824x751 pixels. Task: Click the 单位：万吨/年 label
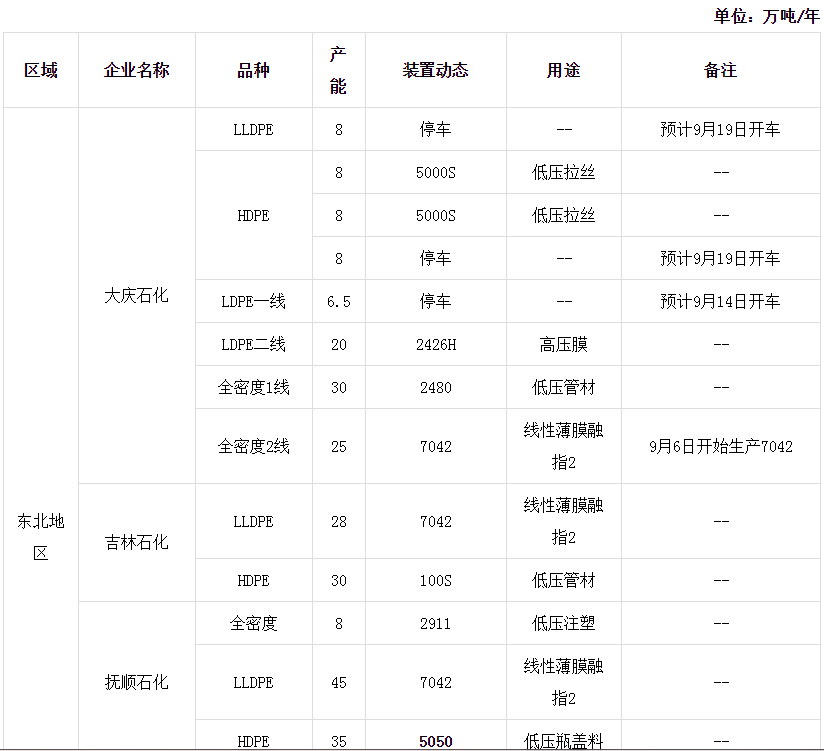(x=767, y=16)
